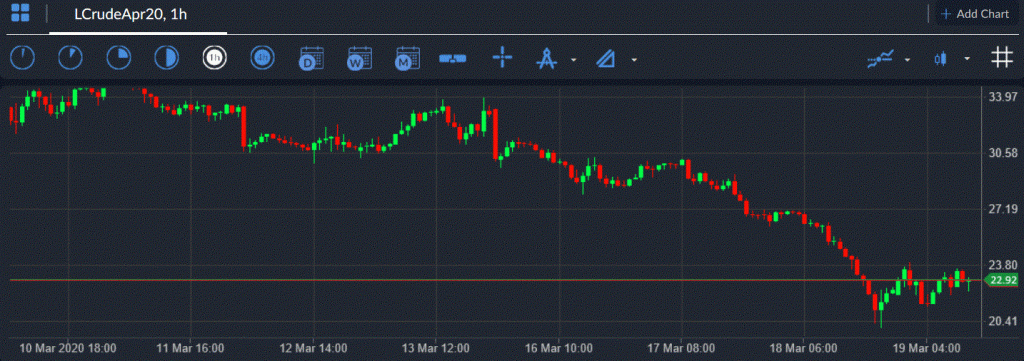Switch to the weekly (W) calendar timeframe
Screen dimensions: 1024x361
pos(359,58)
